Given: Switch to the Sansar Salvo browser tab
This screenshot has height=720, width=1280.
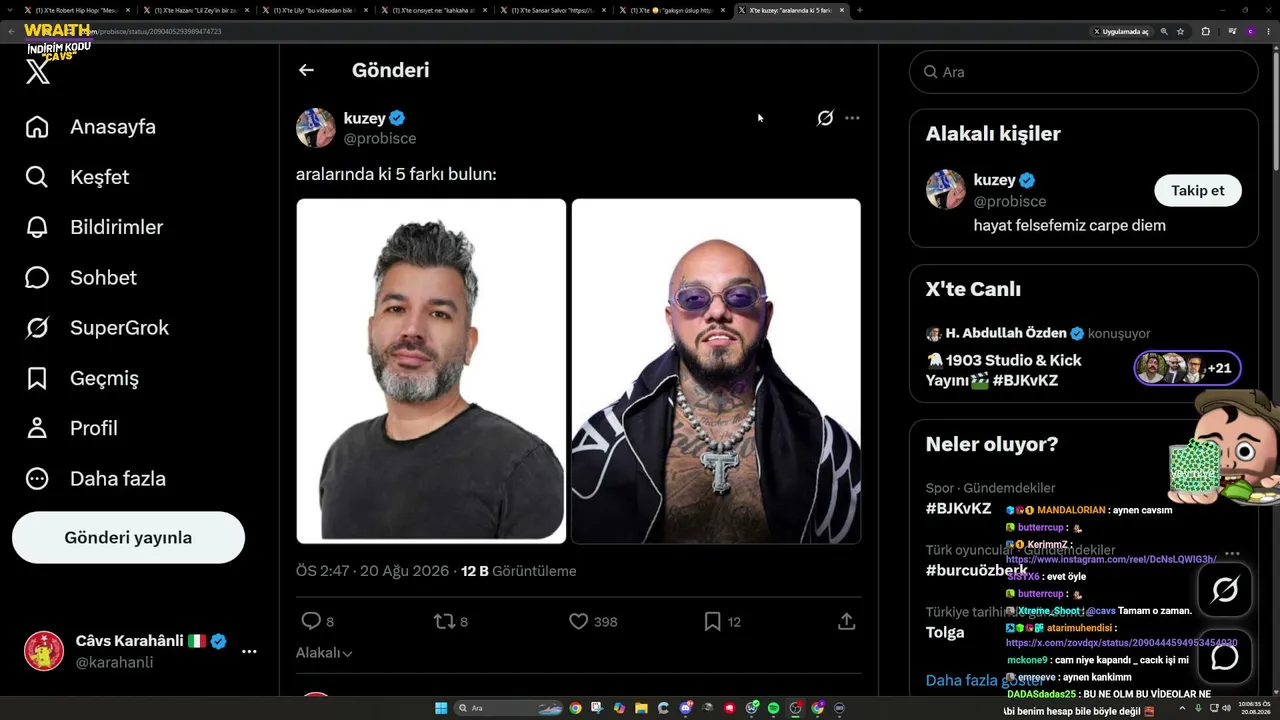Looking at the screenshot, I should [552, 10].
